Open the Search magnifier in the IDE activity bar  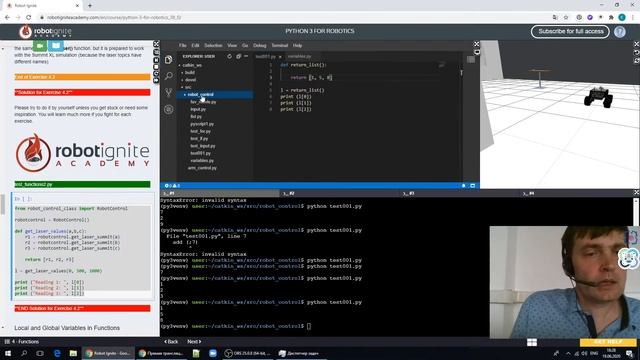[169, 76]
